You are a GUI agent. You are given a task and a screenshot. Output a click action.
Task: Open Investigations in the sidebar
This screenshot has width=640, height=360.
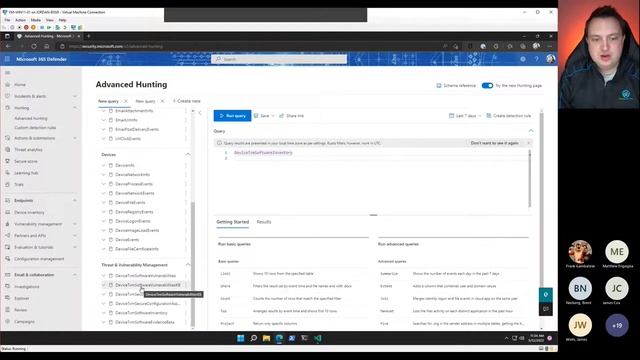tap(27, 287)
